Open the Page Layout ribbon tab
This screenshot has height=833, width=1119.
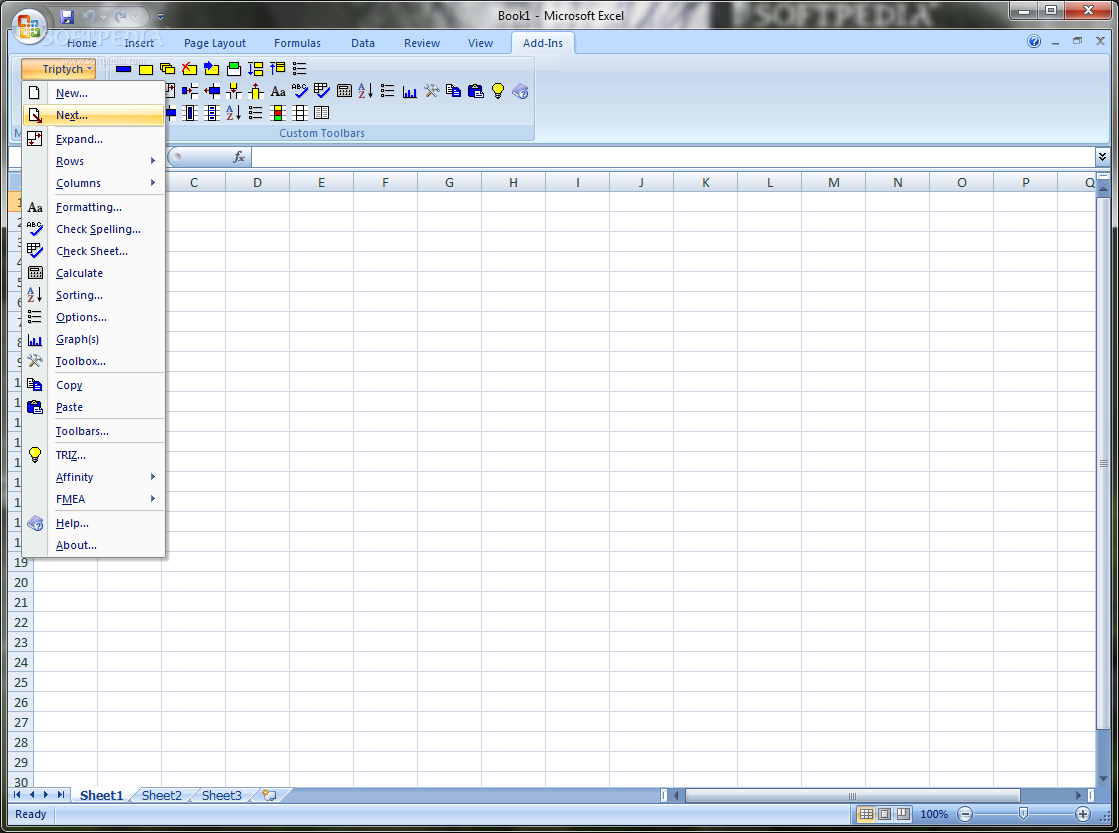click(x=215, y=43)
